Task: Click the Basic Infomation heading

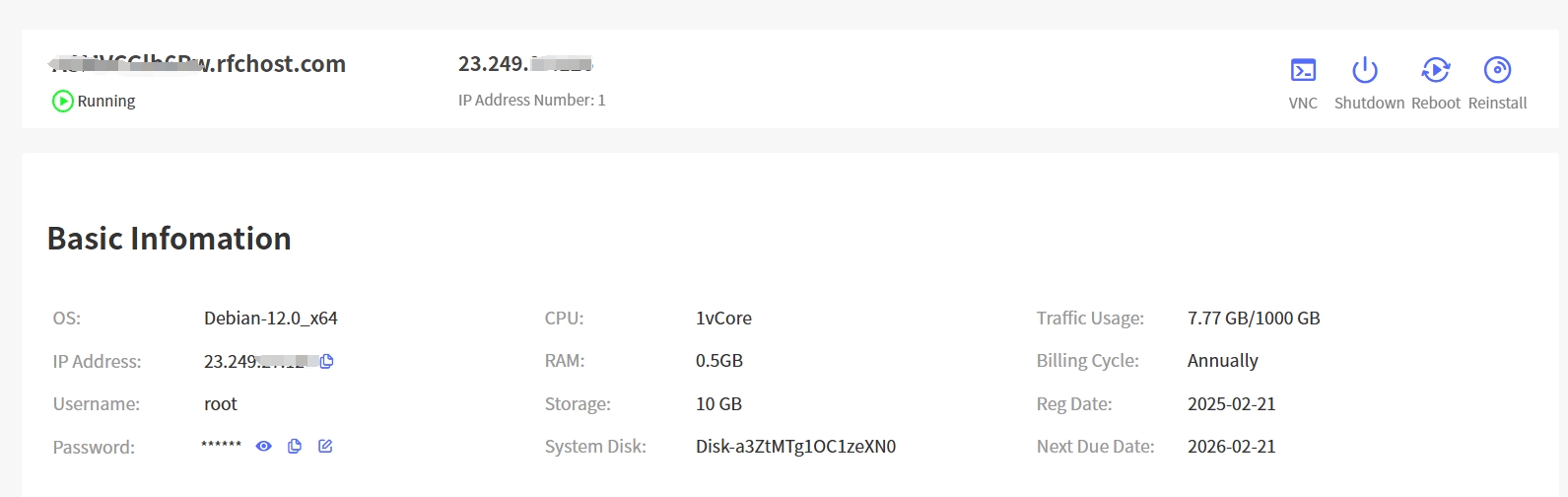Action: [x=170, y=239]
